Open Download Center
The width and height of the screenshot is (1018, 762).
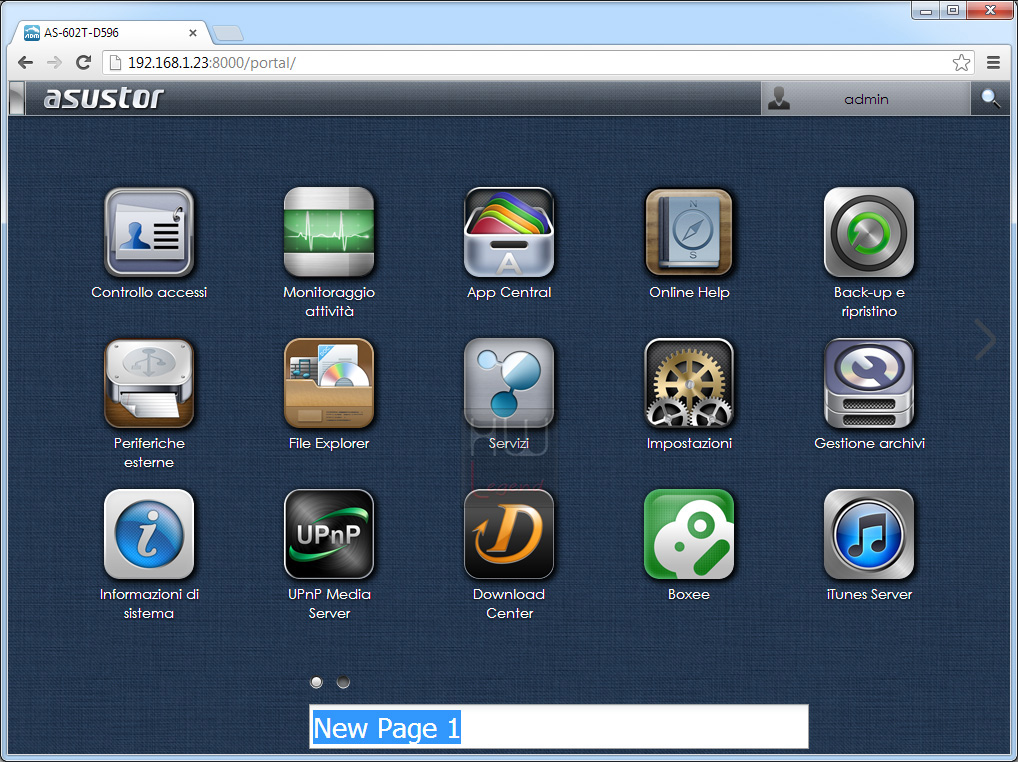coord(509,534)
